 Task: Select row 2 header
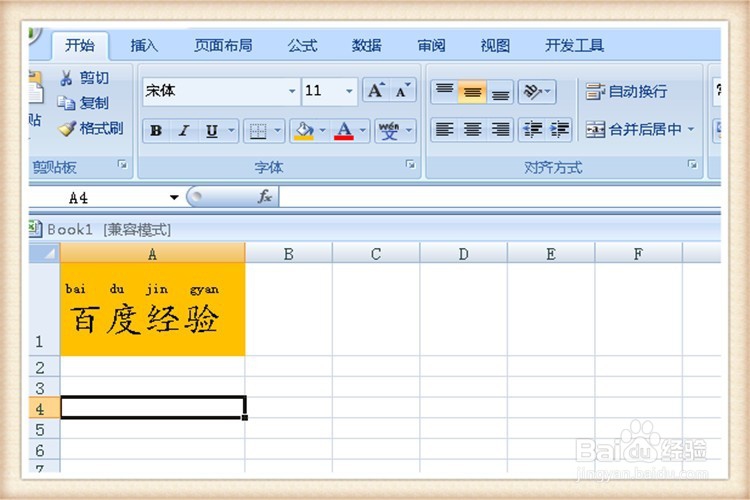tap(44, 367)
